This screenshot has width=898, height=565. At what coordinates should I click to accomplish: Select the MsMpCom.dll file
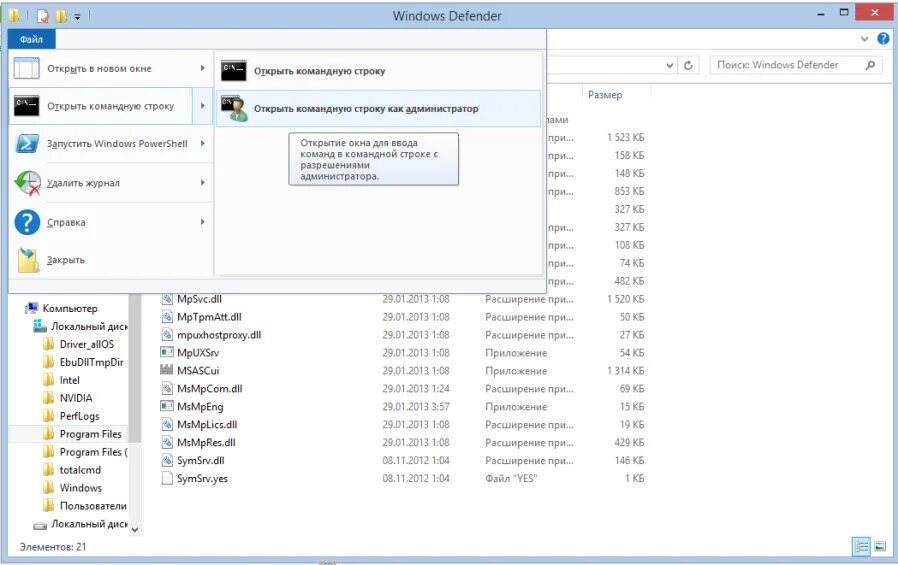(x=210, y=389)
